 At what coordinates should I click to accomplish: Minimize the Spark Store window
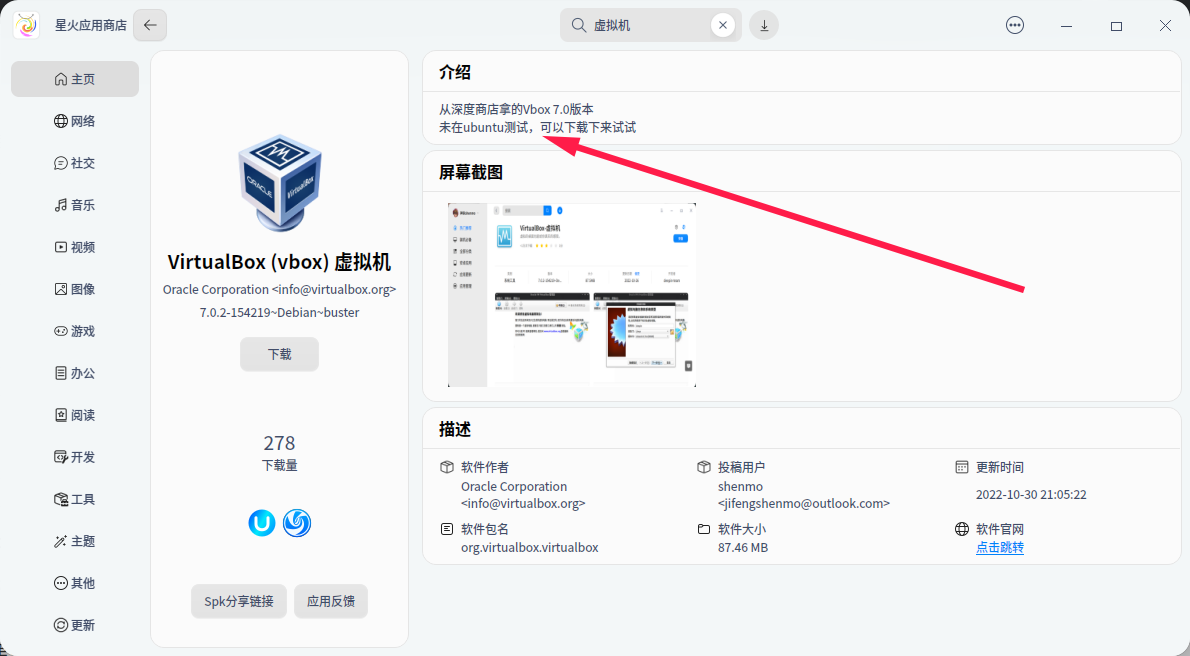click(x=1066, y=26)
